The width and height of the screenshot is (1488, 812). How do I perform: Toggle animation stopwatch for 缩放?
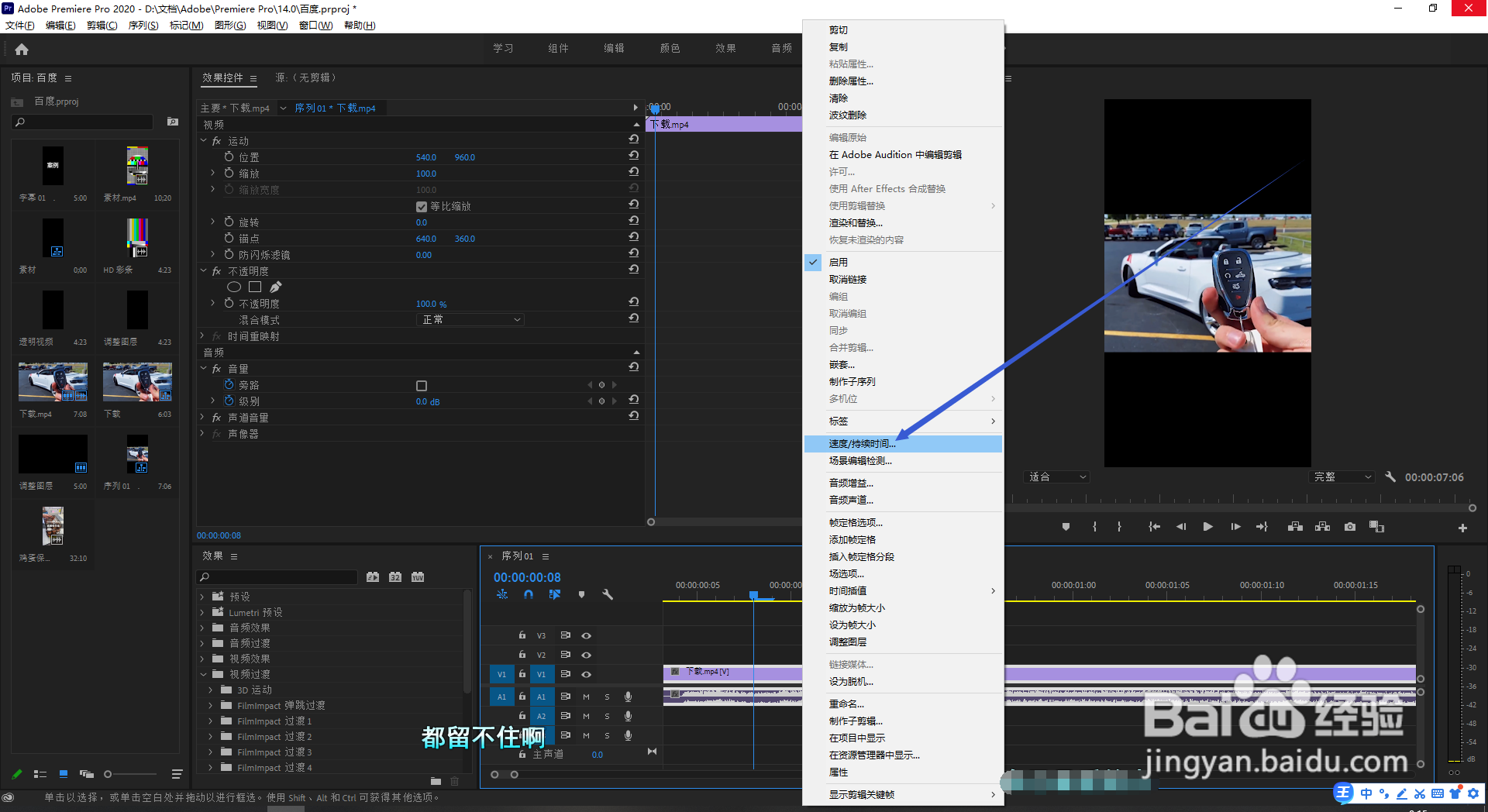click(229, 174)
